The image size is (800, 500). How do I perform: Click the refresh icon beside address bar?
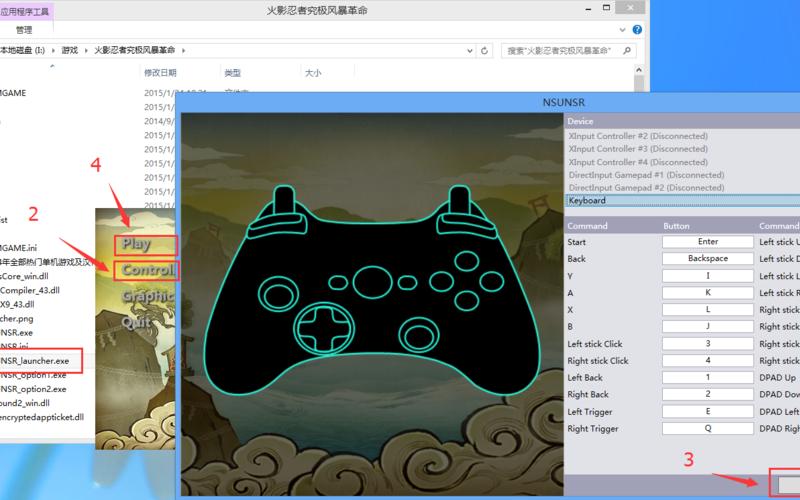[484, 49]
